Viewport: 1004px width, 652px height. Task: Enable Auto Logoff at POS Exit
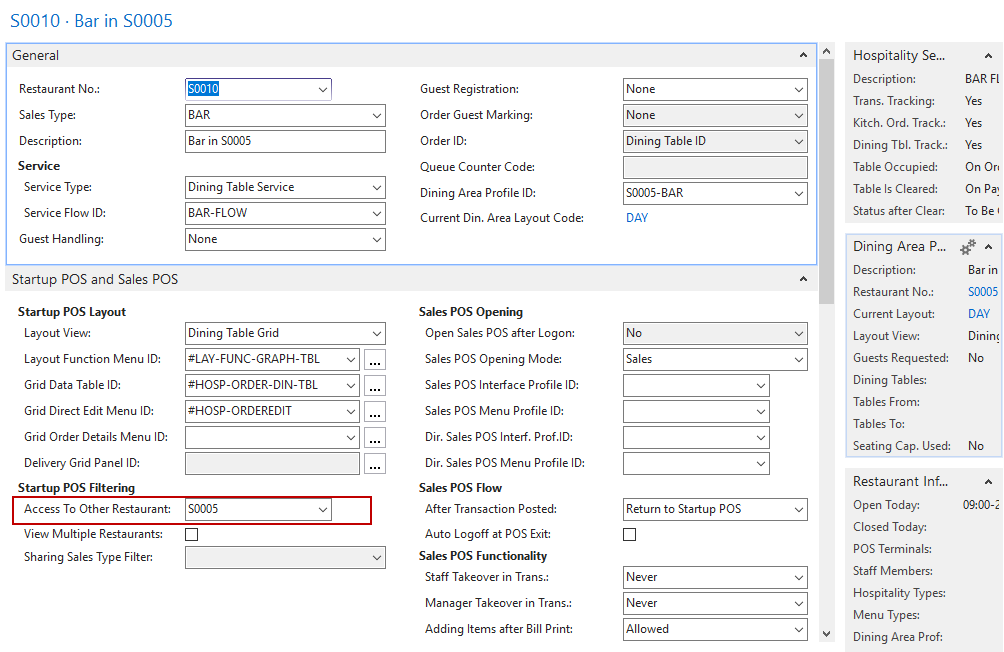pos(630,535)
